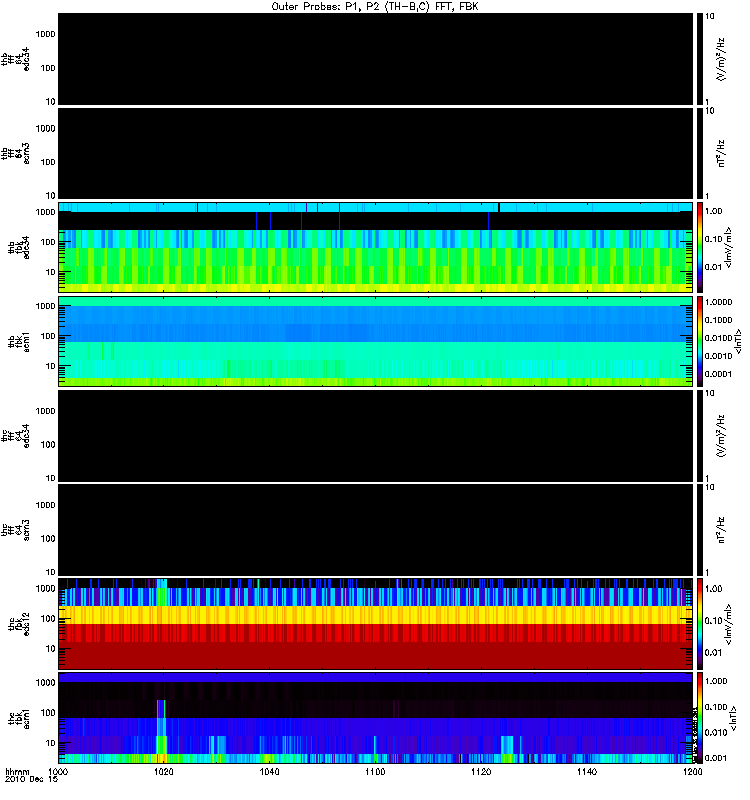Viewport: 750px width, 800px height.
Task: Click the thc fbk scm1 rainbow color bar
Action: point(700,718)
